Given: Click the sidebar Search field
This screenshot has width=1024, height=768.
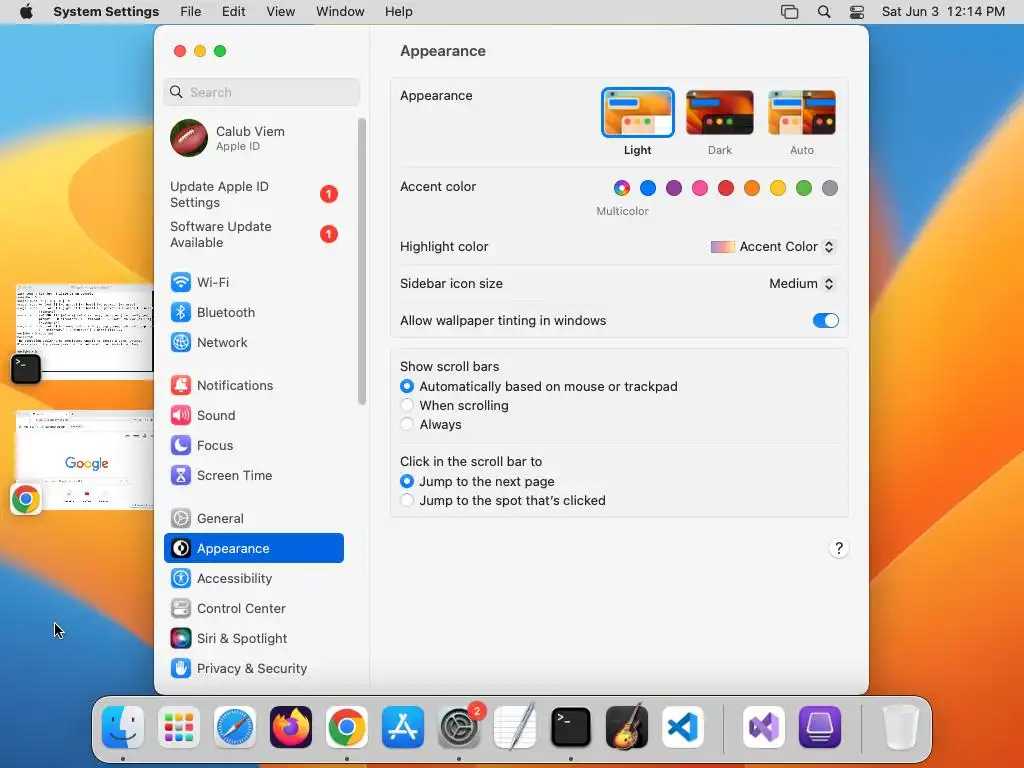Looking at the screenshot, I should tap(261, 92).
